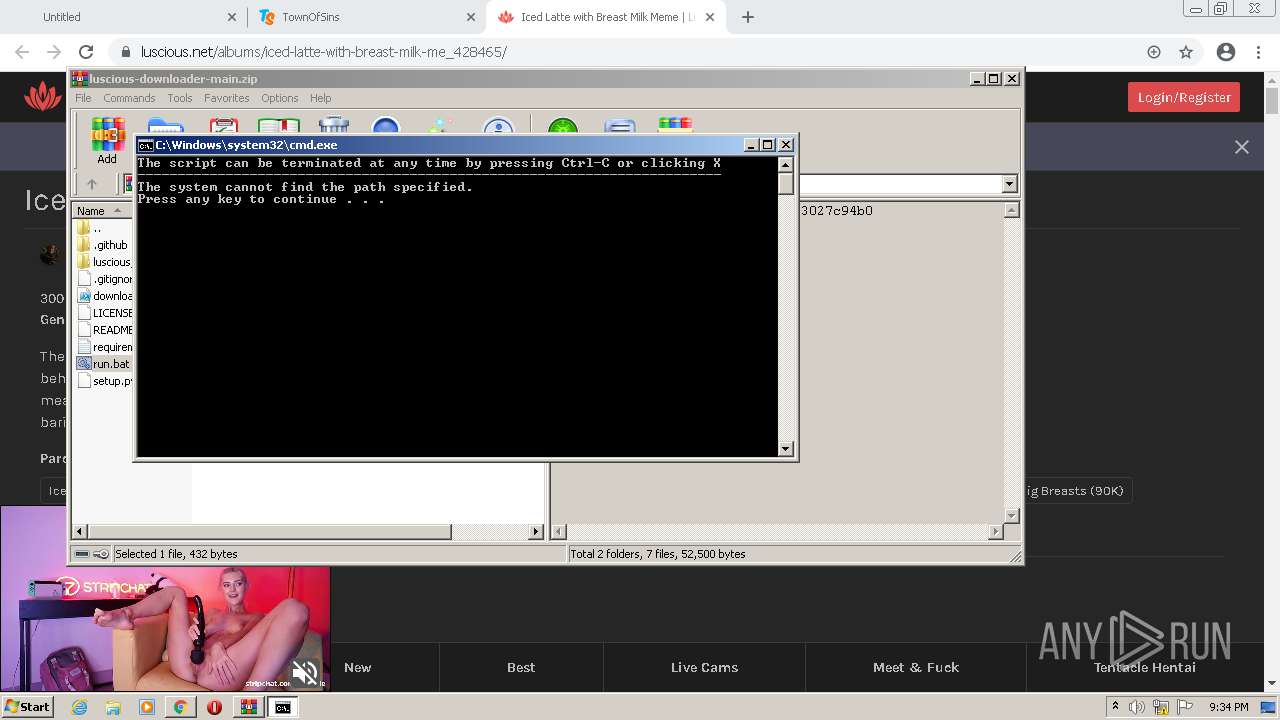Image resolution: width=1280 pixels, height=720 pixels.
Task: Click the WinRAR up one level arrow
Action: tap(92, 184)
